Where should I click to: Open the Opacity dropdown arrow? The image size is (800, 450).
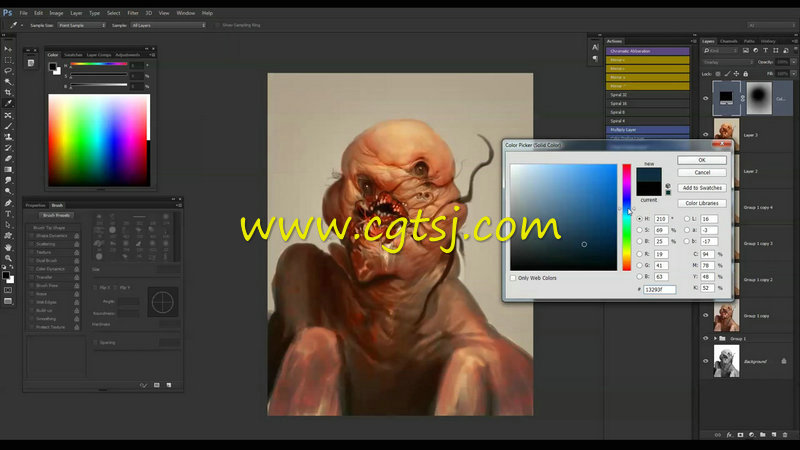pyautogui.click(x=793, y=62)
